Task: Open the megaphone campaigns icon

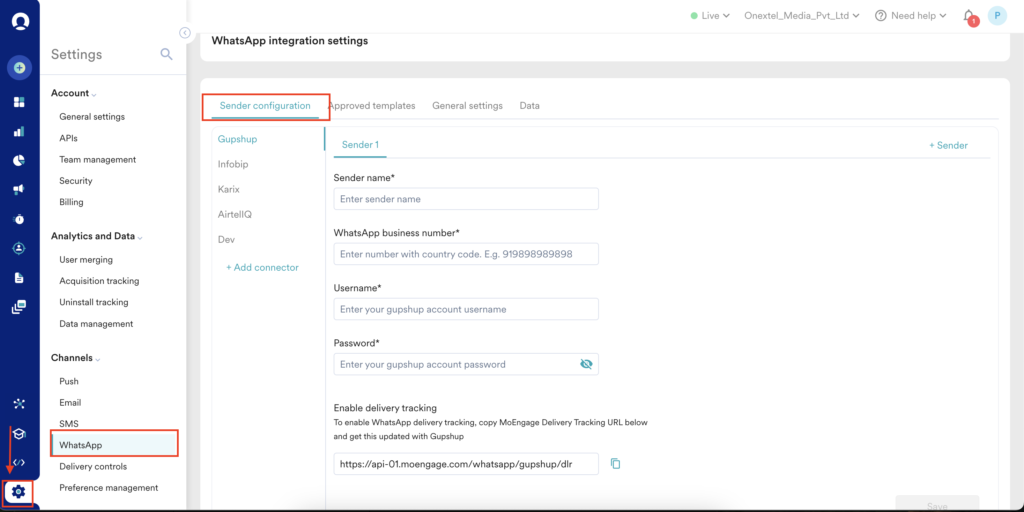Action: [x=19, y=189]
